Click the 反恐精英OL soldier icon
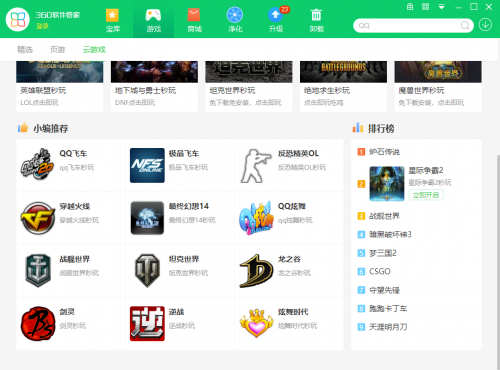The height and width of the screenshot is (370, 500). coord(256,166)
